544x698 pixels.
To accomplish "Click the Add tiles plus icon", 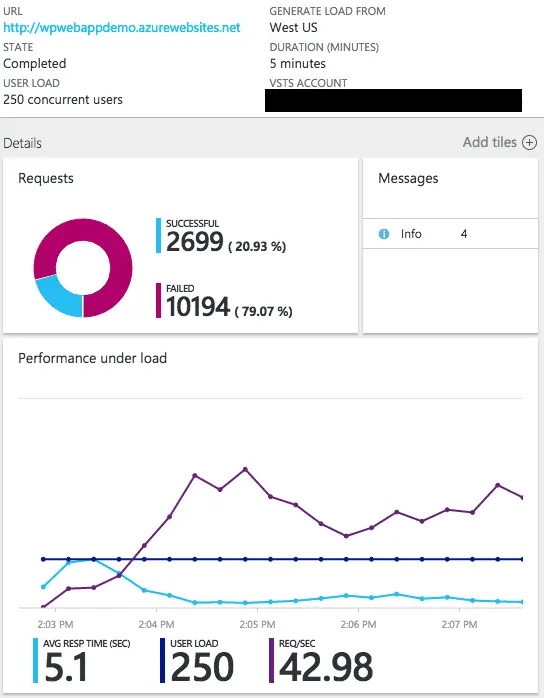I will tap(529, 142).
